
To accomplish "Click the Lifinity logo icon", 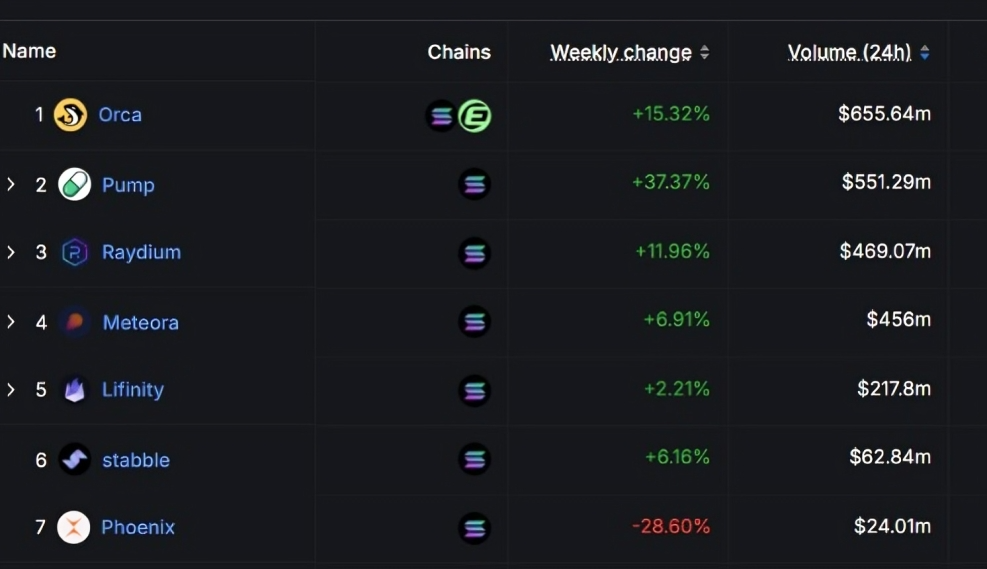I will point(75,390).
